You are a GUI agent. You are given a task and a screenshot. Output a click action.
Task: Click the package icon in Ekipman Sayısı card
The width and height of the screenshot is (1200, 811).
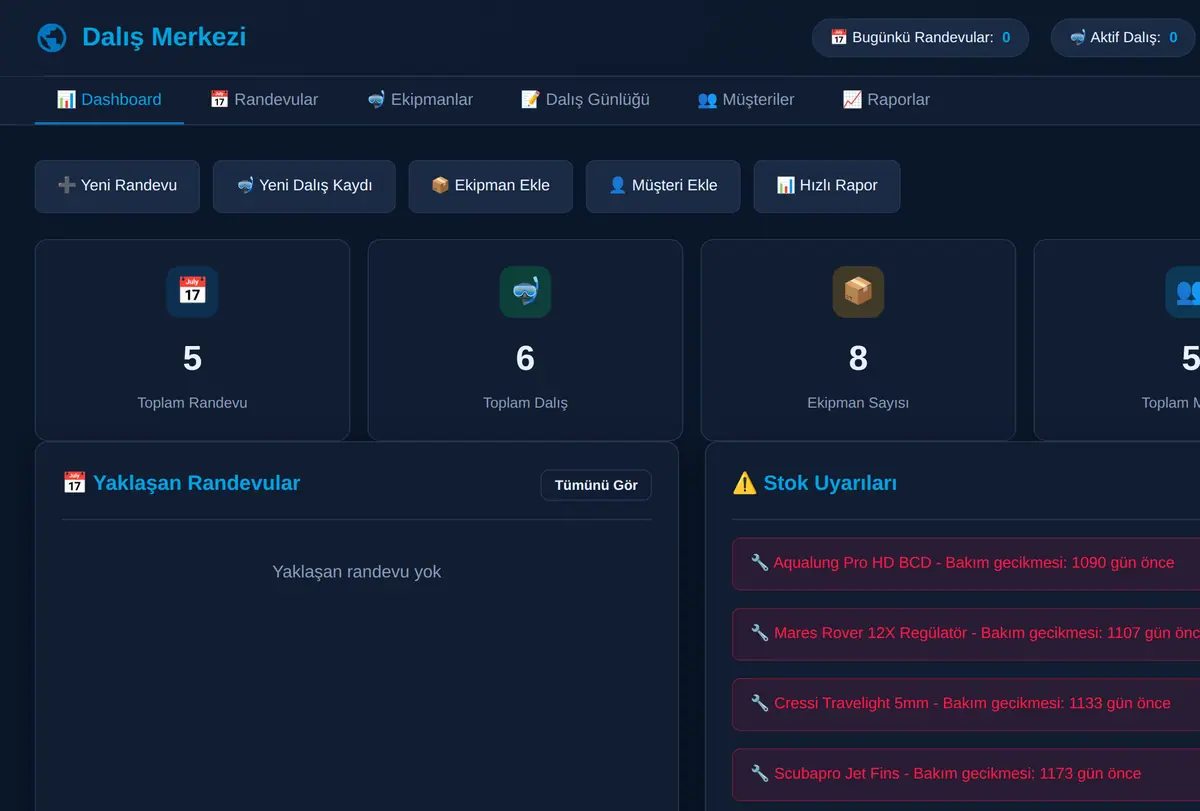tap(858, 291)
